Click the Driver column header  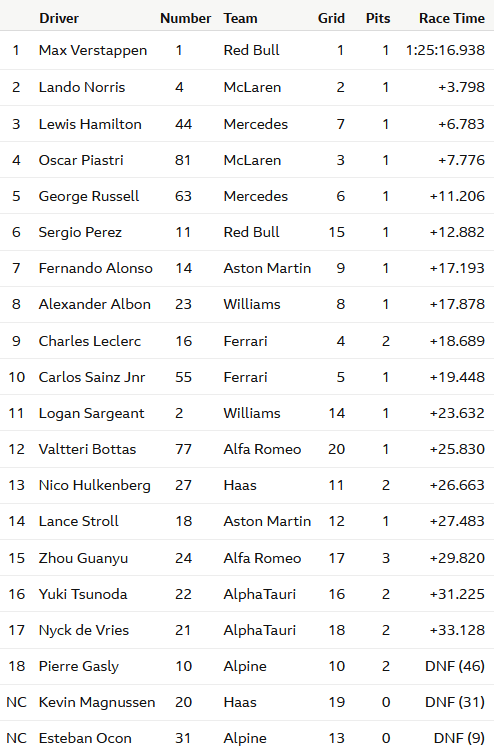[59, 18]
